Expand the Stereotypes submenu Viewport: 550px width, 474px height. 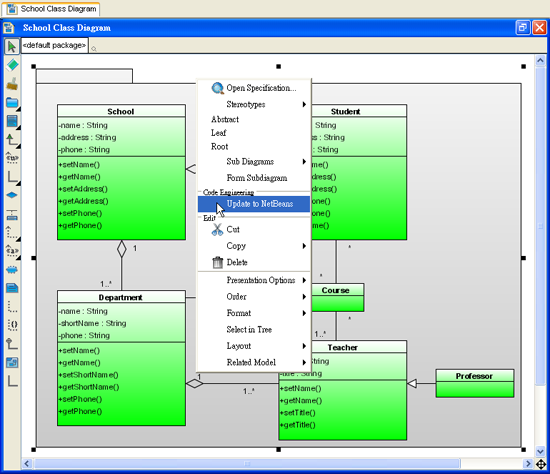[x=254, y=104]
